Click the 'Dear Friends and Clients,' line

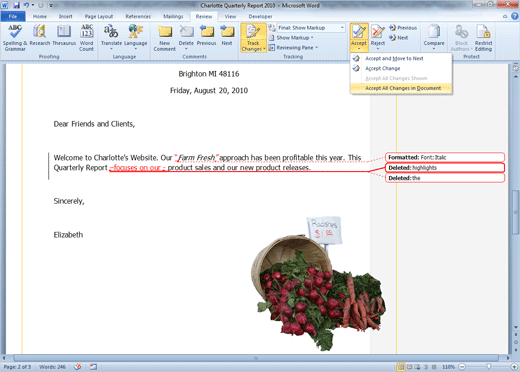[94, 124]
